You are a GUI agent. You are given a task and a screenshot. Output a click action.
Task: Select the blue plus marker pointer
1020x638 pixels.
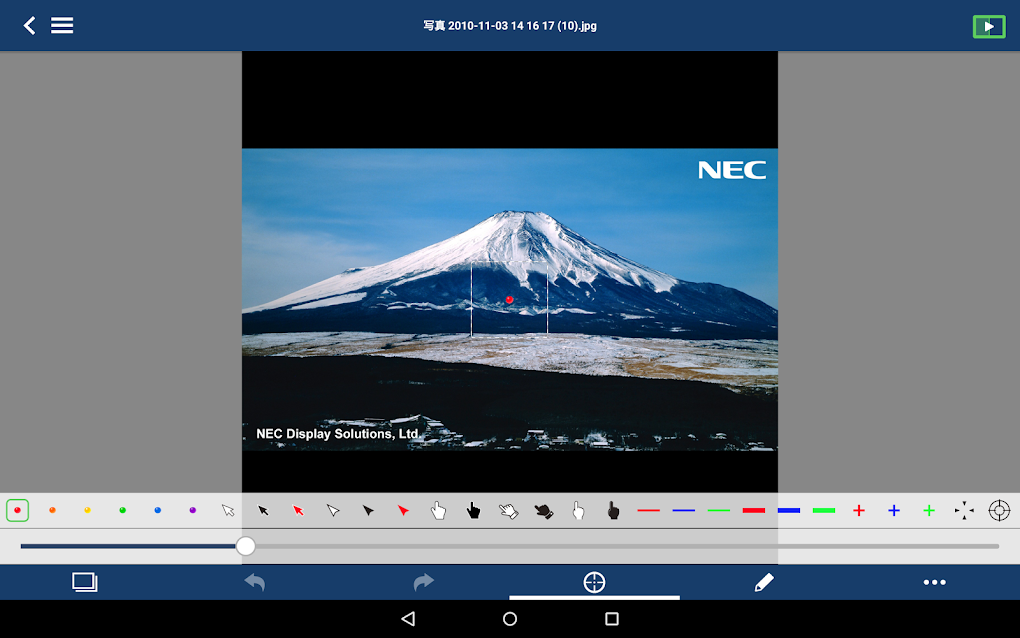pos(893,510)
